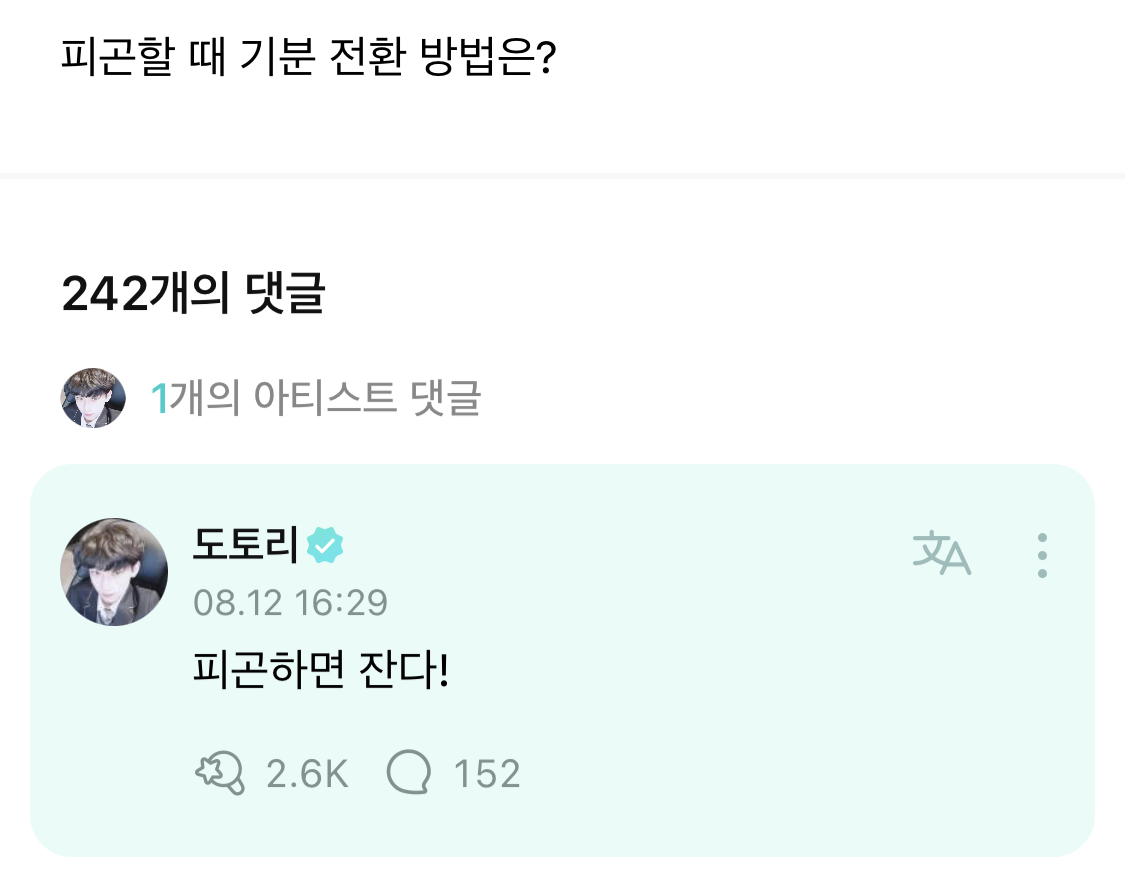Click the reply speech bubble icon

pyautogui.click(x=408, y=774)
